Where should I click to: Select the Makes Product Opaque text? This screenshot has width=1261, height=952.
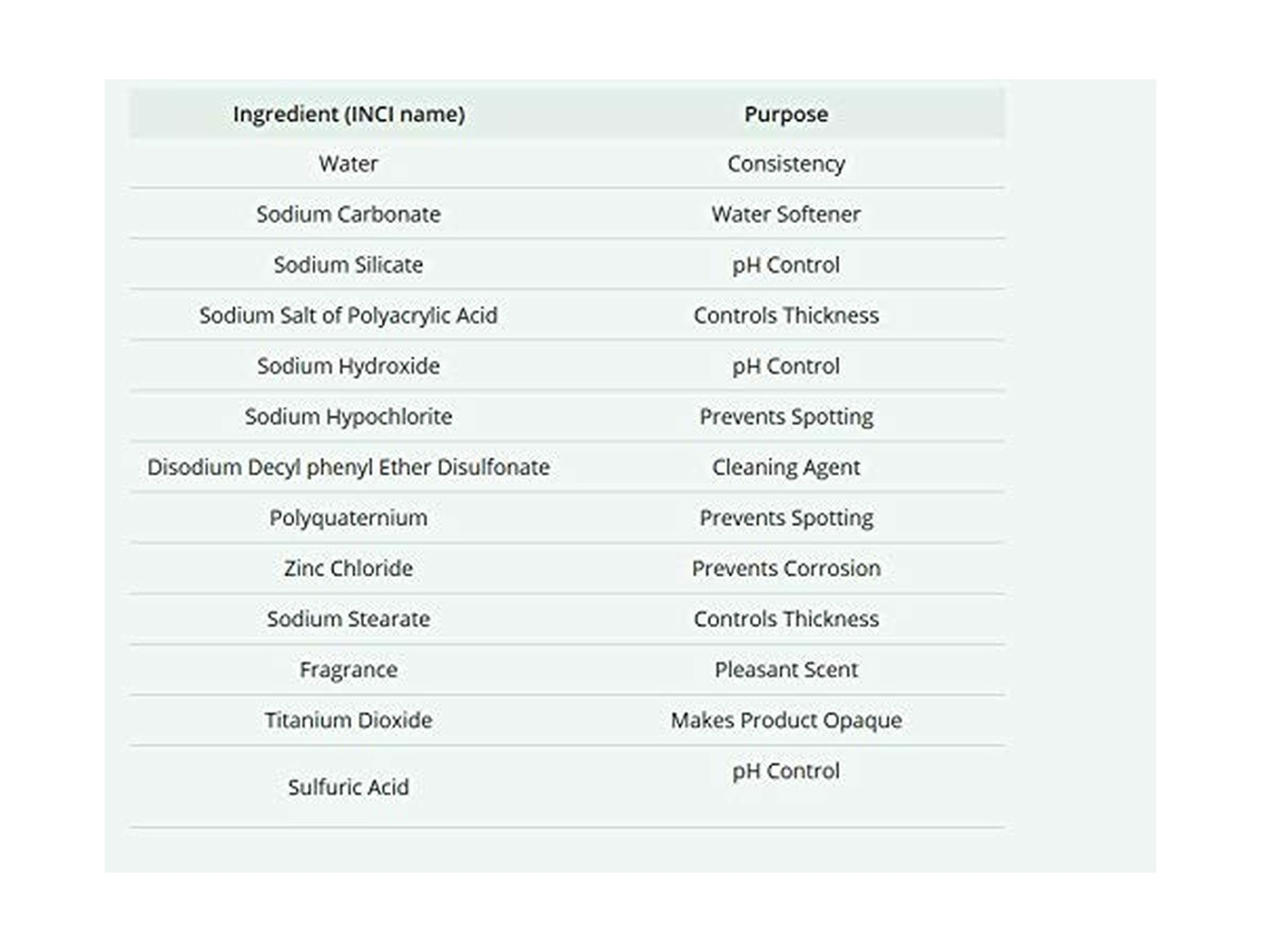(x=786, y=720)
